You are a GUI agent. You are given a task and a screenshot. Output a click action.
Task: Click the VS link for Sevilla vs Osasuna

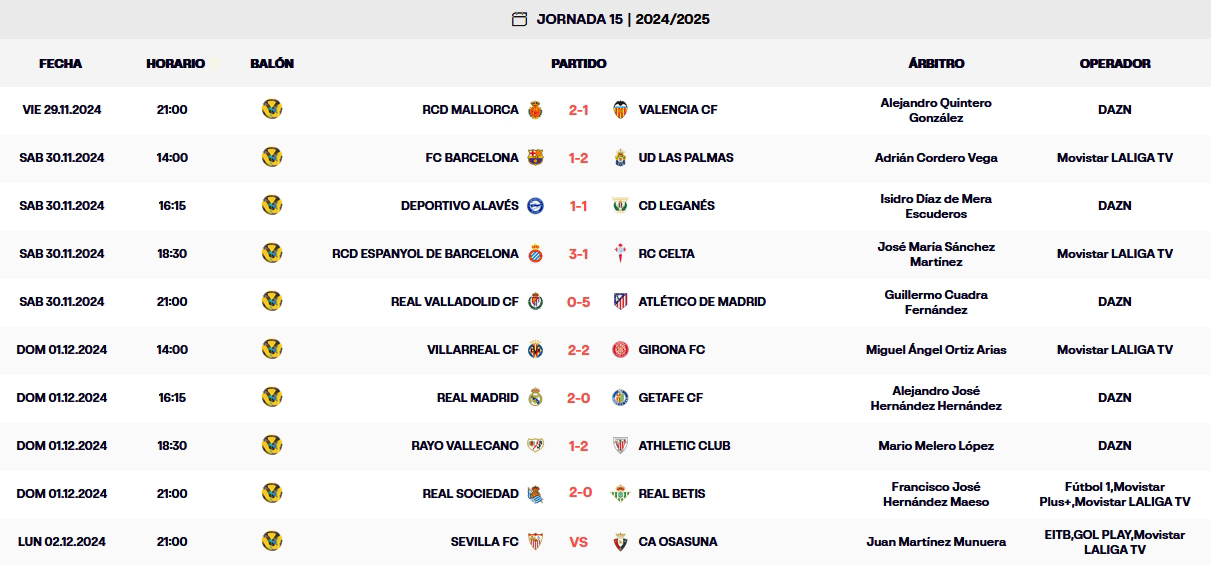(578, 542)
